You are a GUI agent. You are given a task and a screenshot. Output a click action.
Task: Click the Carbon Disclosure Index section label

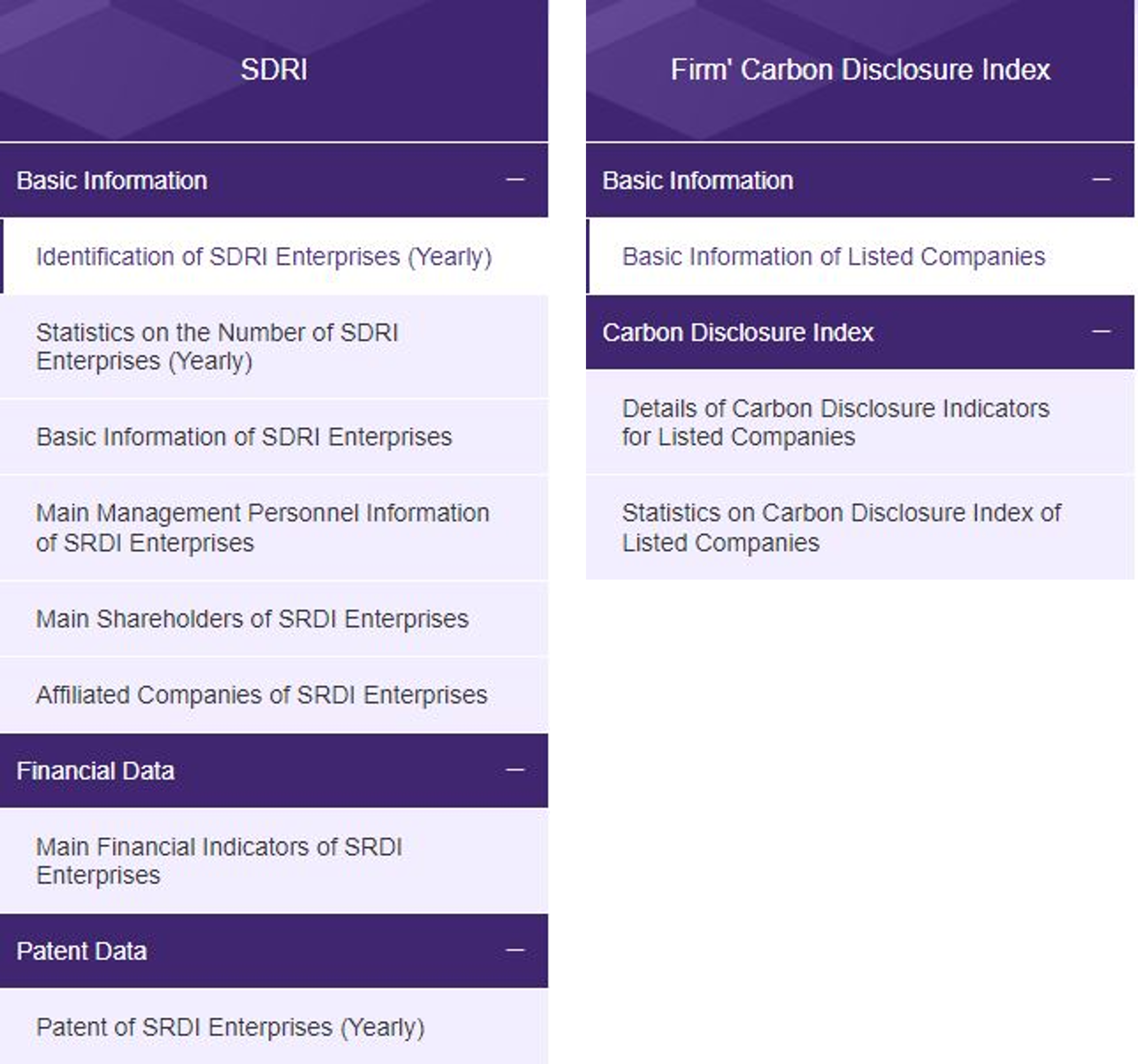pos(737,333)
